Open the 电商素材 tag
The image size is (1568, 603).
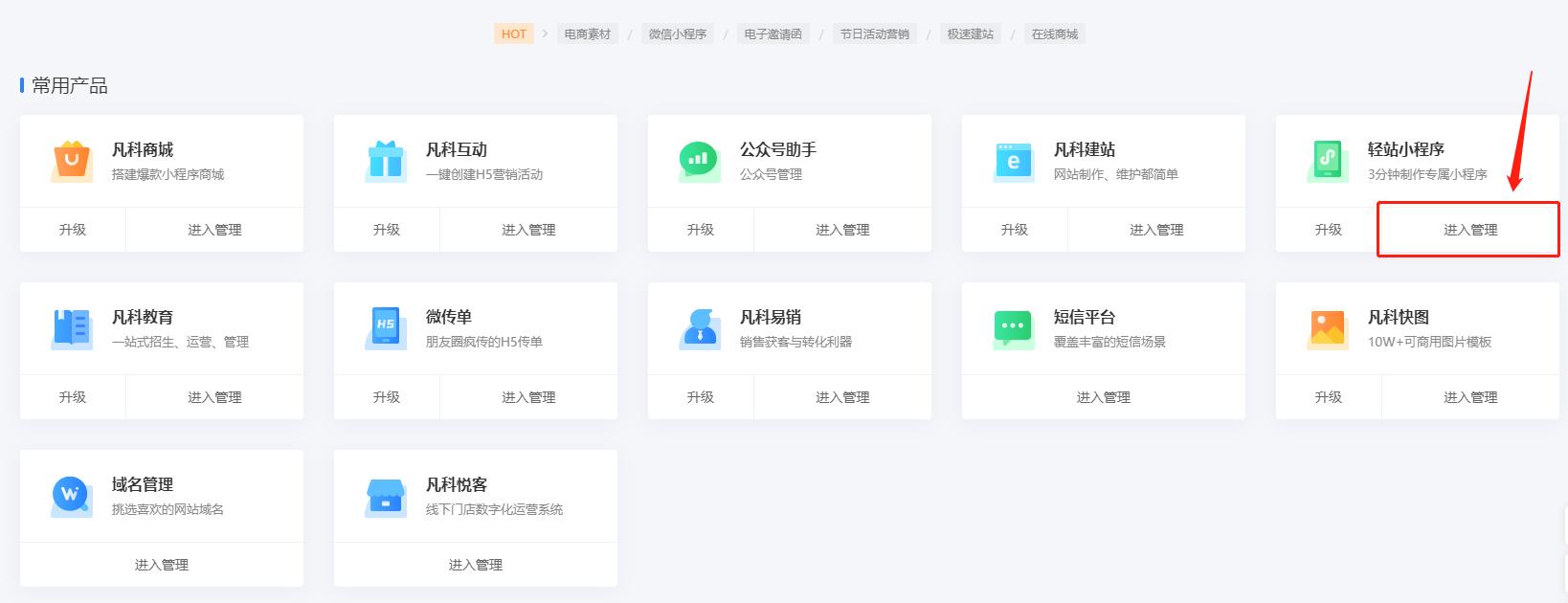point(587,33)
